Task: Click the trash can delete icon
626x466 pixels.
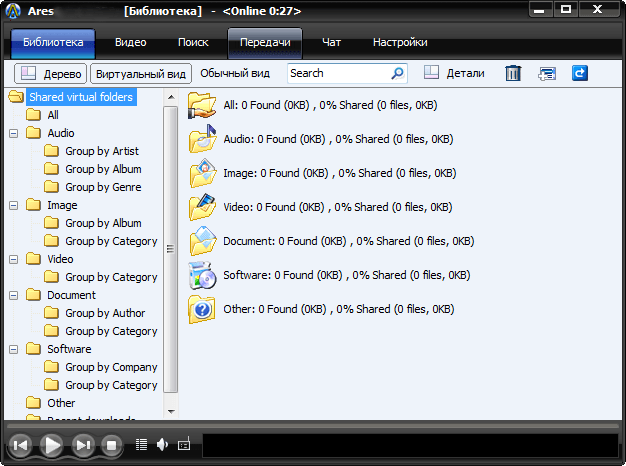Action: [513, 73]
